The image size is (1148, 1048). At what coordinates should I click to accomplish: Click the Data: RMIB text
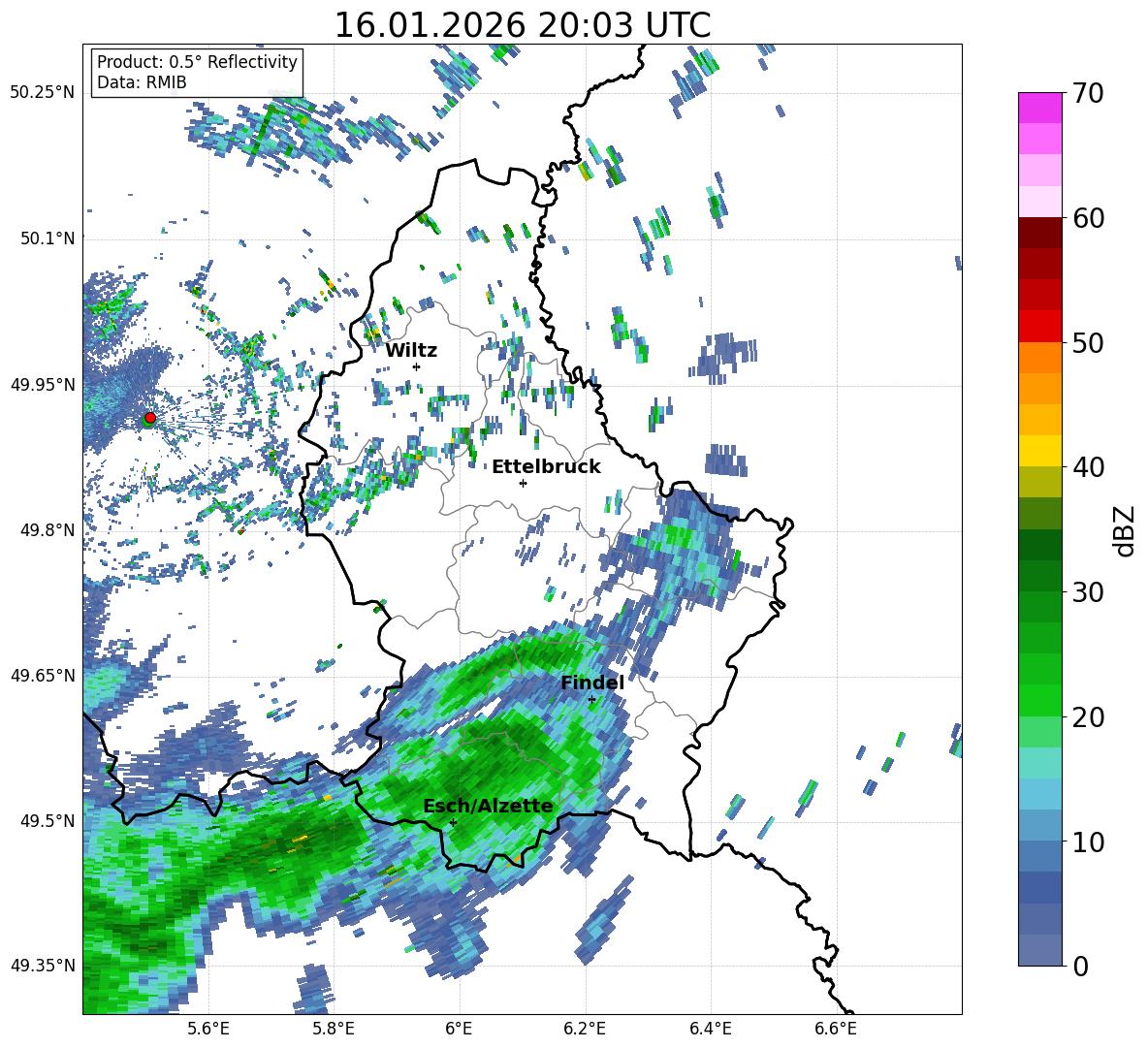coord(142,82)
